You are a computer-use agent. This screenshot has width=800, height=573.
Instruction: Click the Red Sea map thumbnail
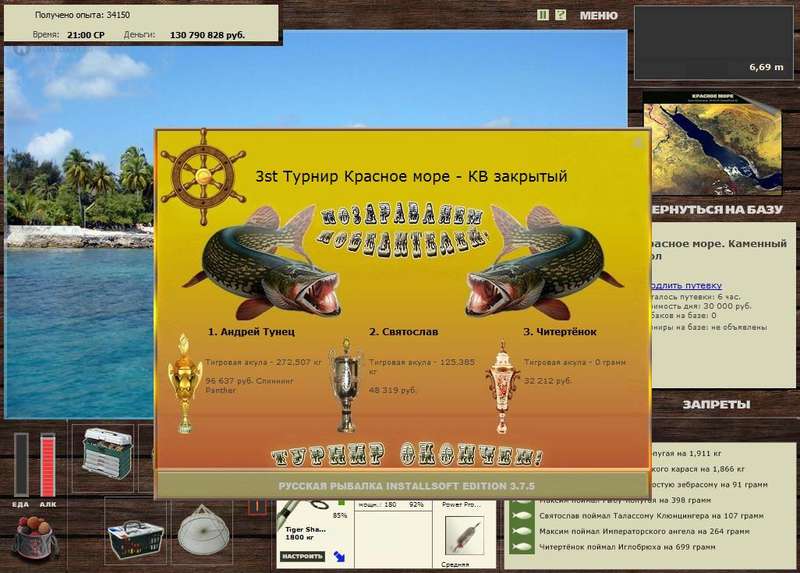point(712,145)
